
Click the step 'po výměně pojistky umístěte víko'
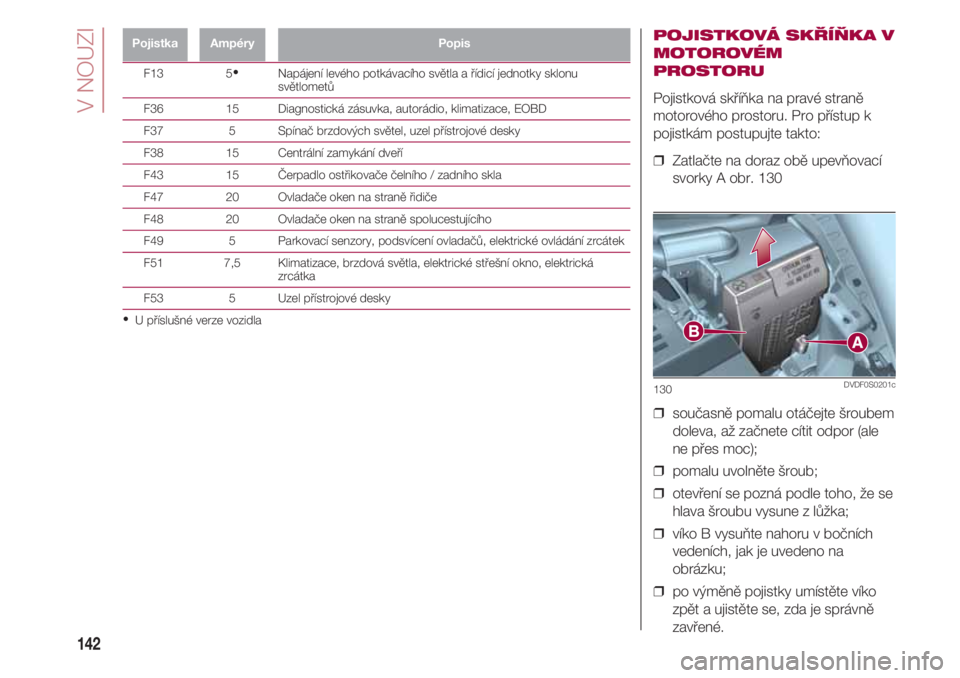pyautogui.click(x=774, y=609)
